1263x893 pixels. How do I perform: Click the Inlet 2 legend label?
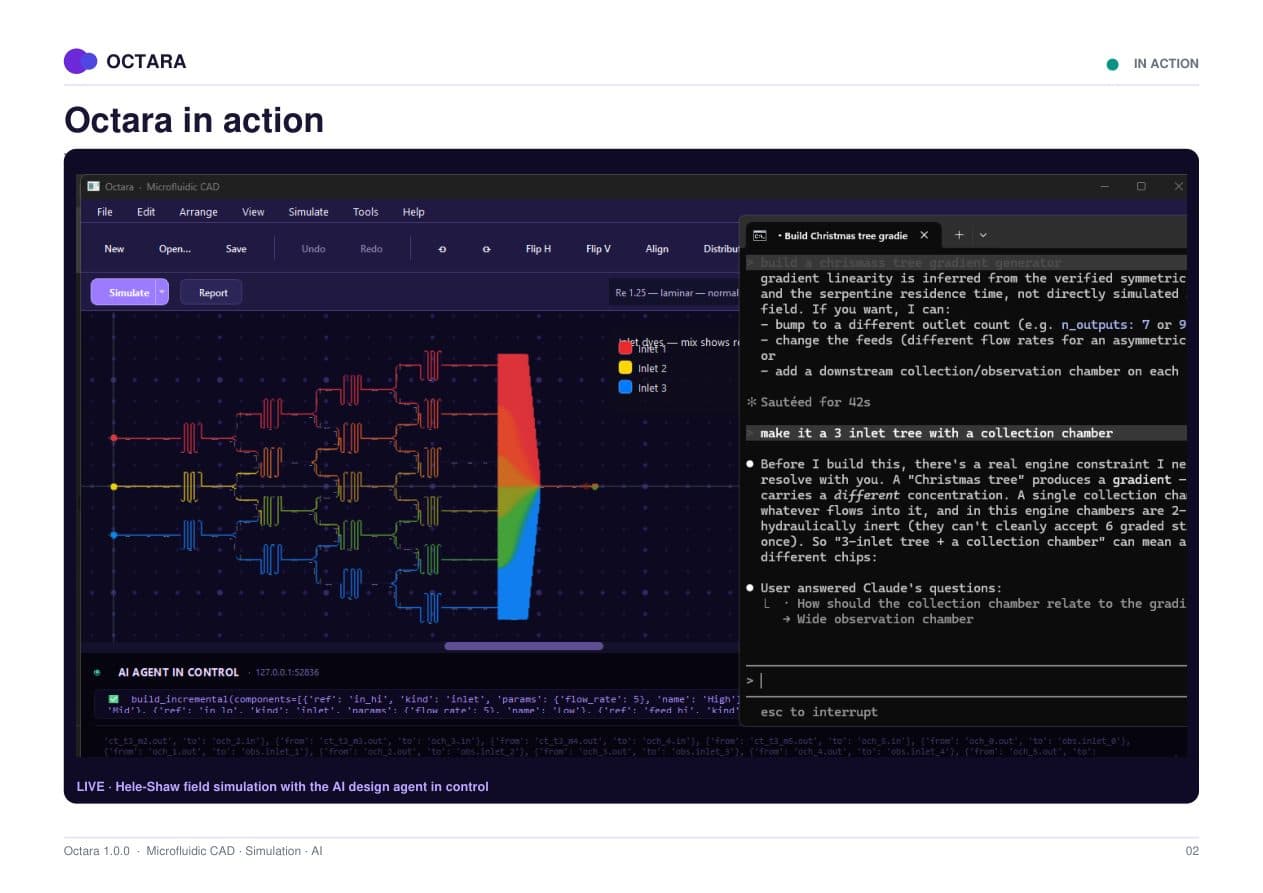pos(652,369)
